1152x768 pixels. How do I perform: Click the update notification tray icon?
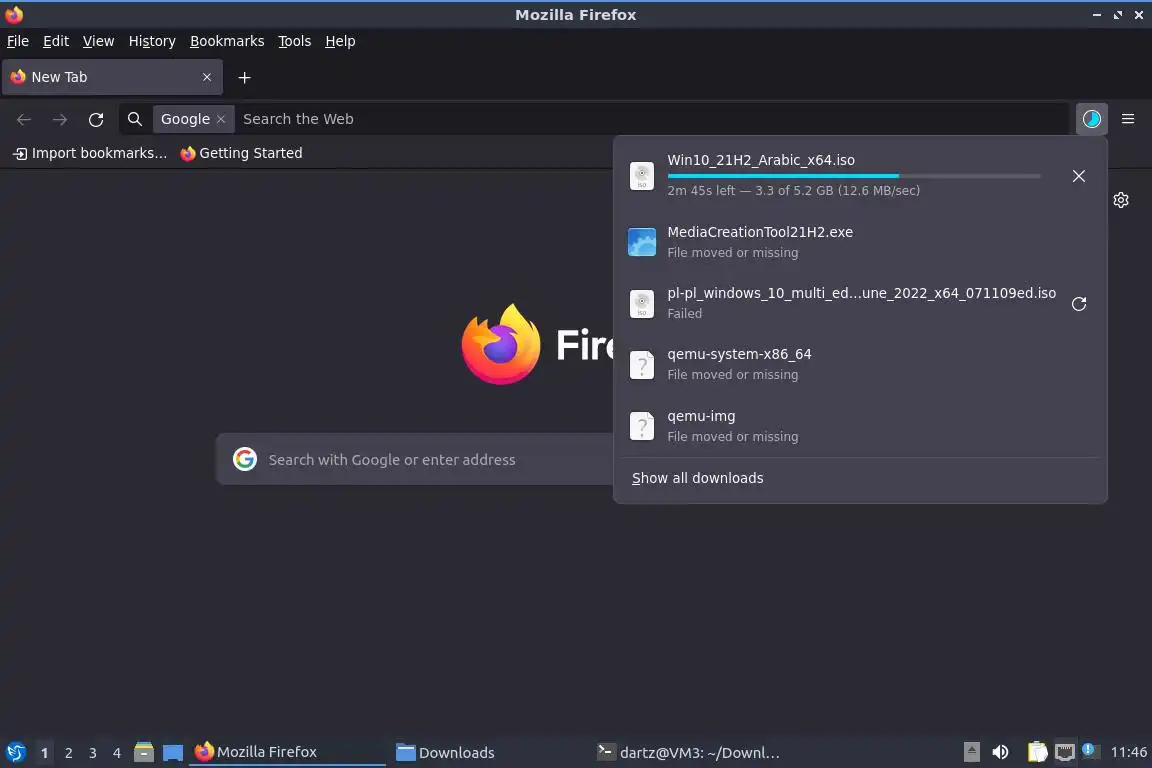pos(1090,751)
